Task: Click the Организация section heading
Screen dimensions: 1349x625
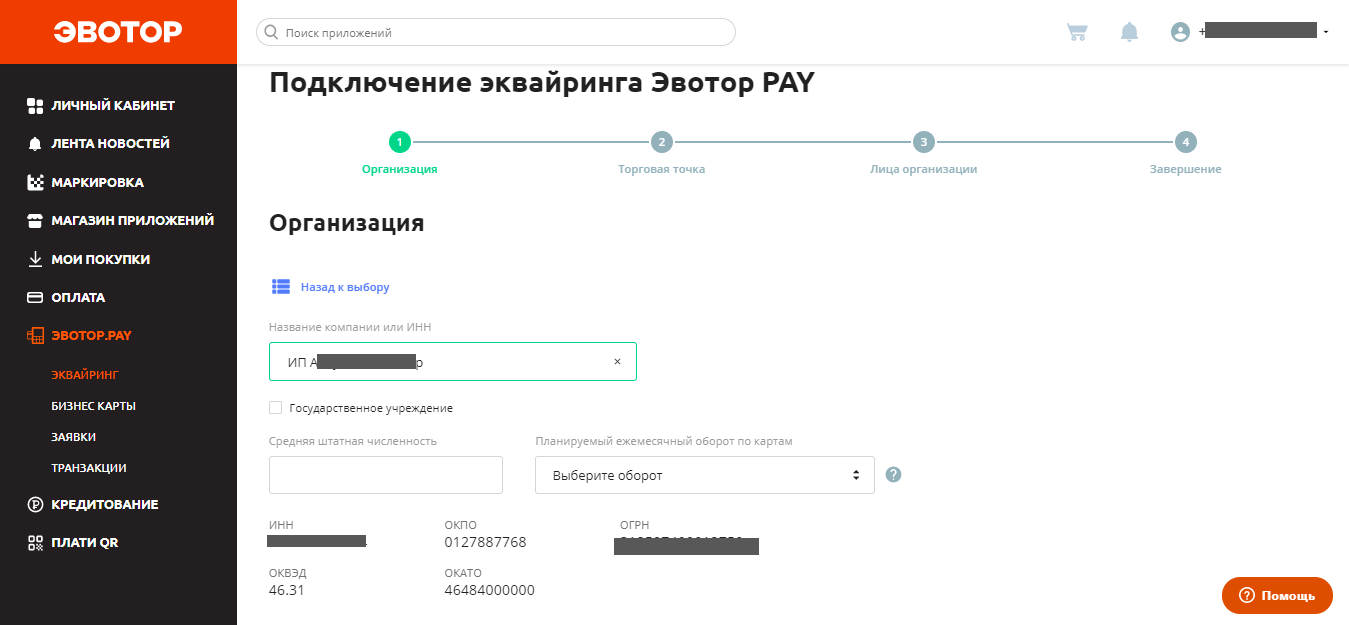Action: click(347, 223)
